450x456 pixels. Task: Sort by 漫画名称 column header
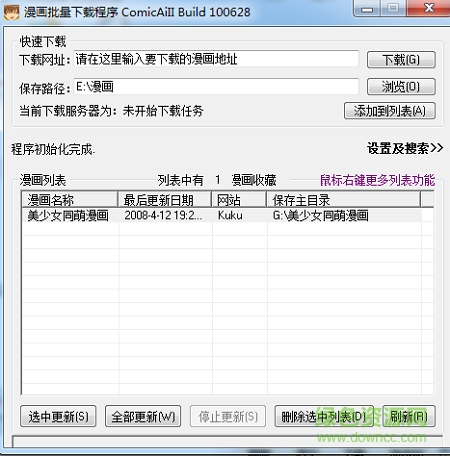[70, 200]
